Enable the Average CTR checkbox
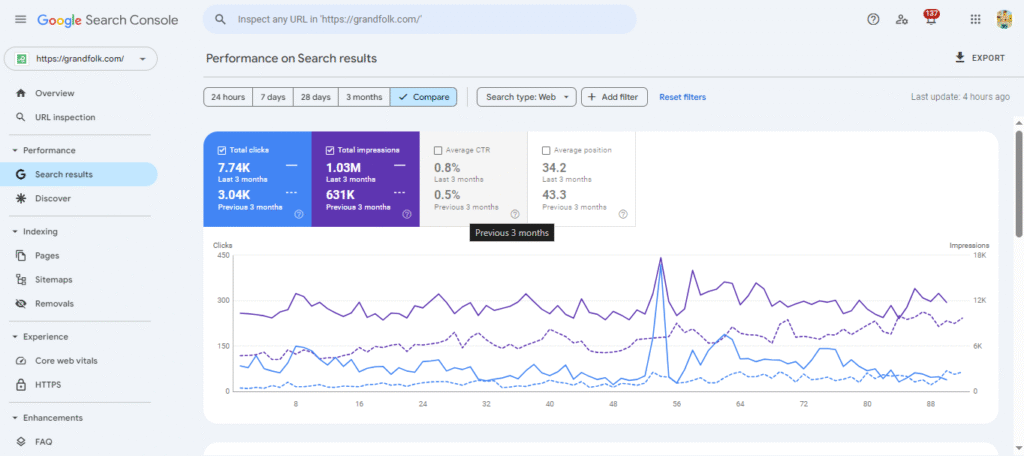Viewport: 1024px width, 456px height. click(438, 150)
